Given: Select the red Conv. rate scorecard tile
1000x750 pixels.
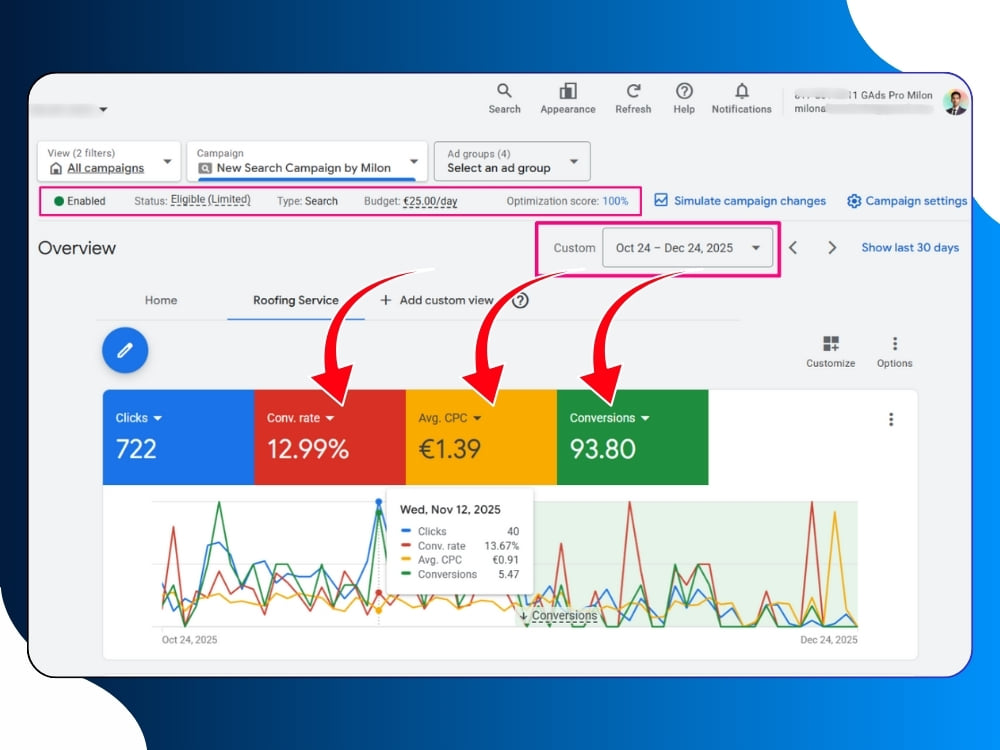Looking at the screenshot, I should pos(330,437).
